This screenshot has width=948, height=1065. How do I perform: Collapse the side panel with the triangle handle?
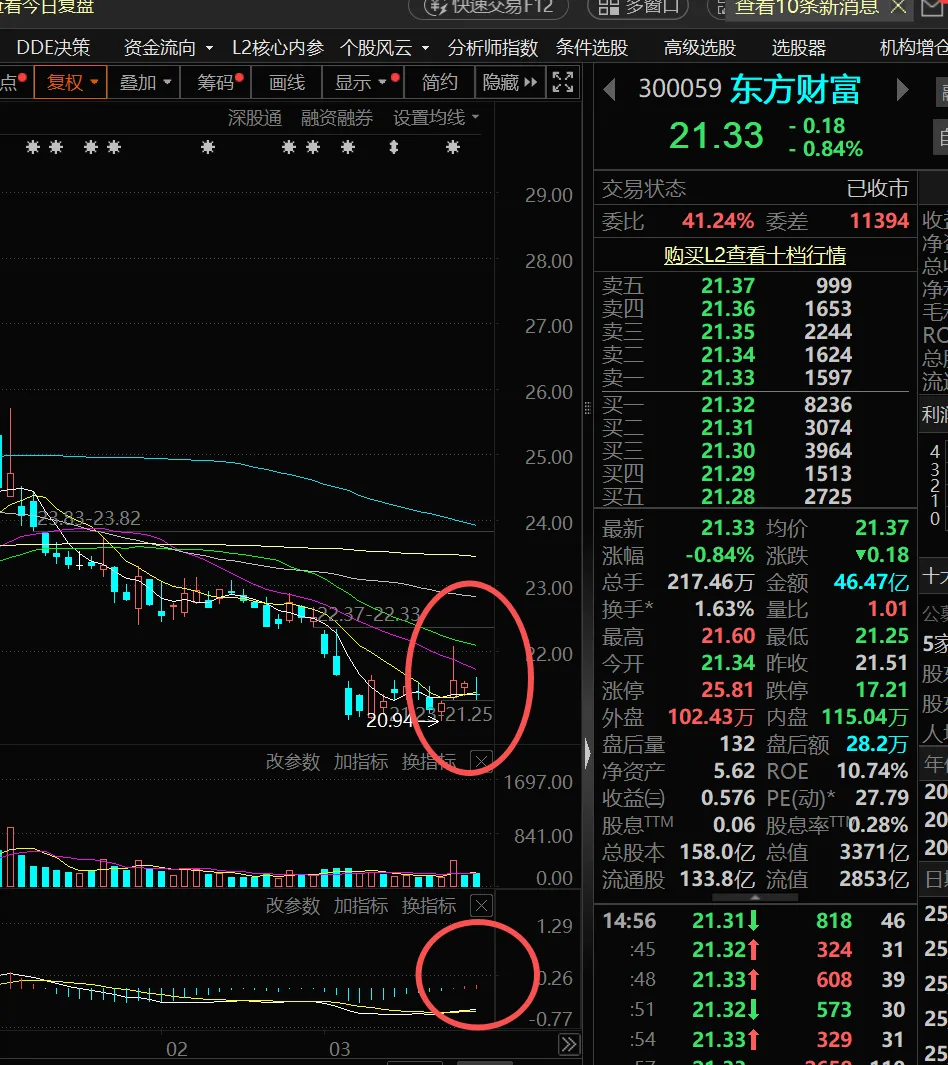coord(587,753)
